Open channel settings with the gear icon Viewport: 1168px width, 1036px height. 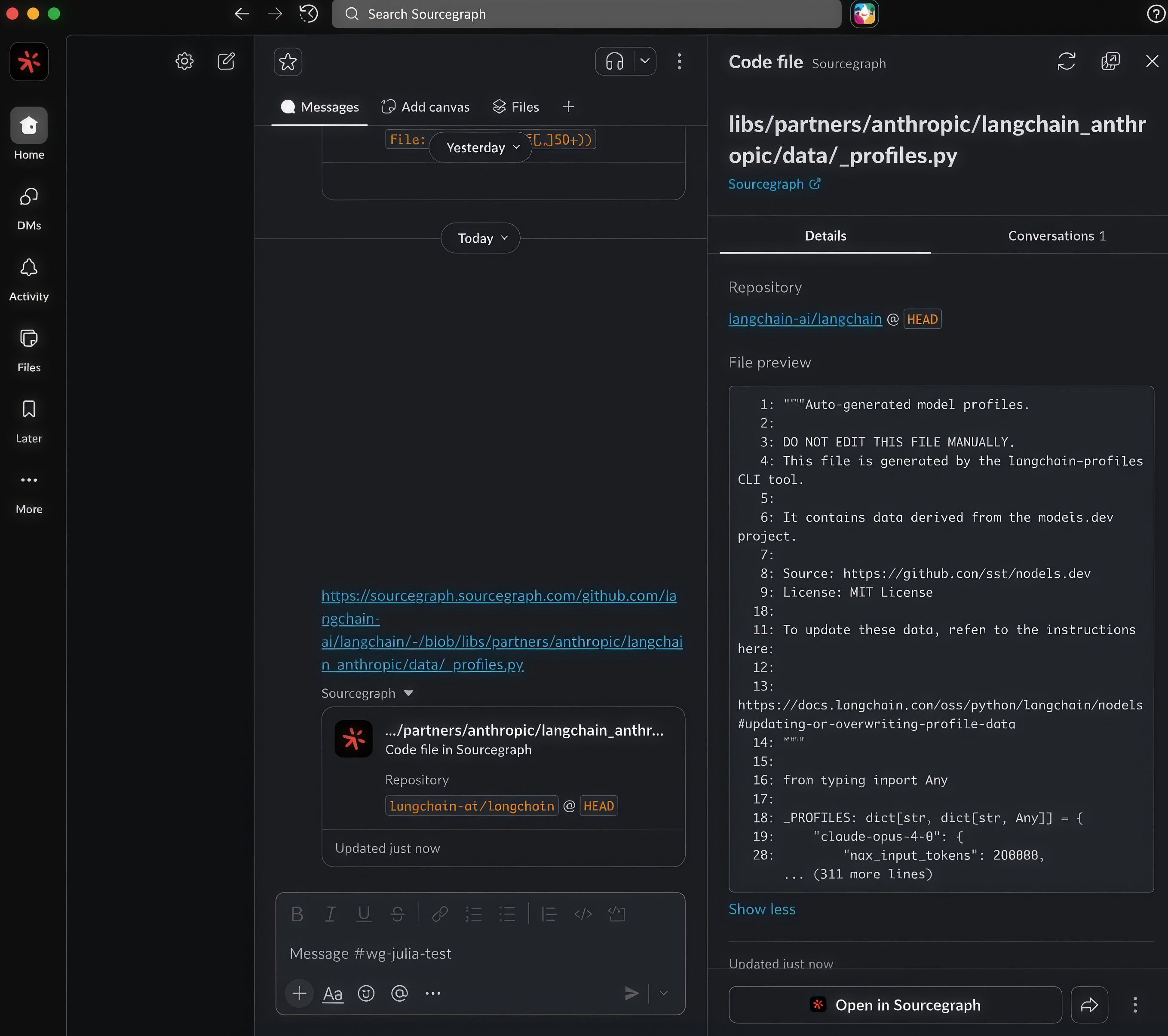tap(184, 61)
